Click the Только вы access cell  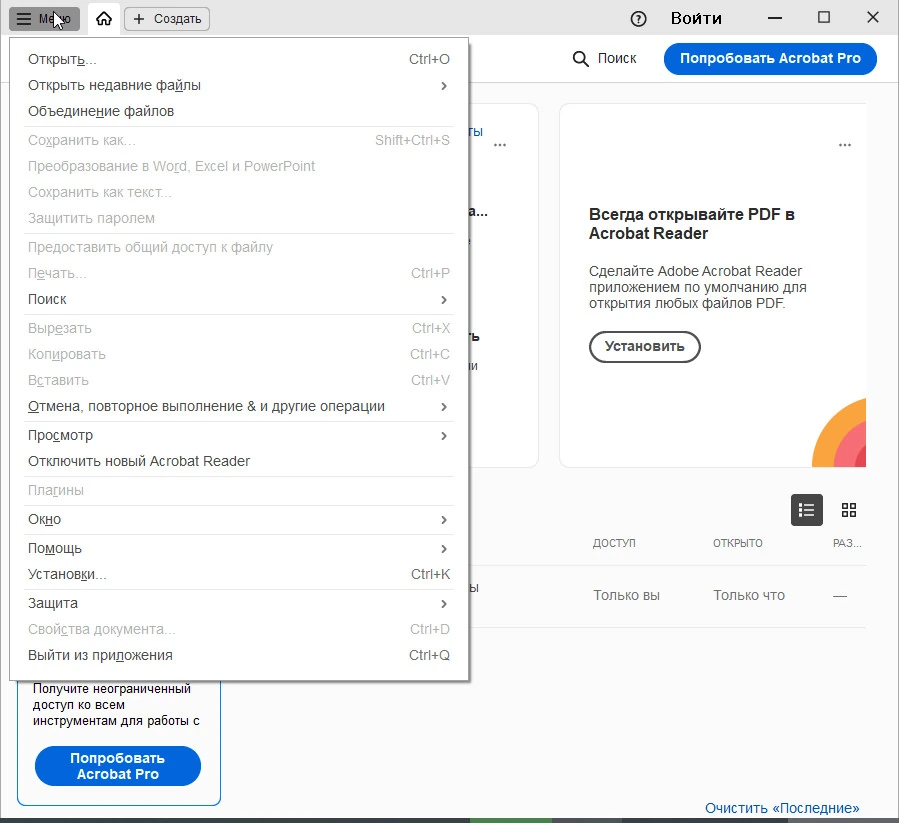(x=626, y=595)
